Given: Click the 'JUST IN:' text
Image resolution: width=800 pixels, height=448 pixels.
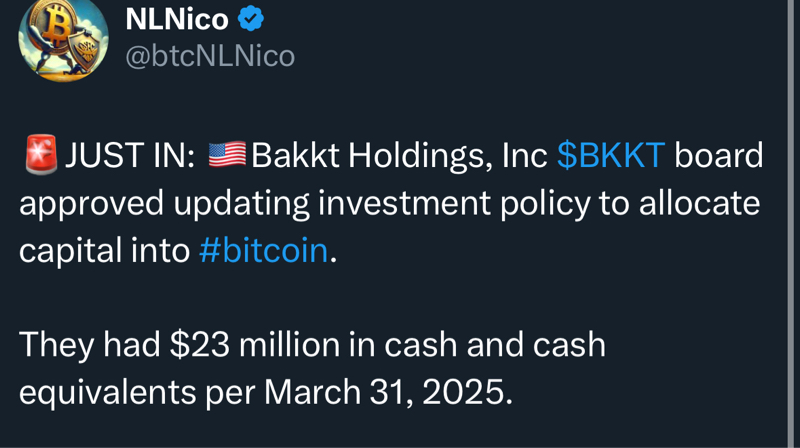Looking at the screenshot, I should 130,156.
